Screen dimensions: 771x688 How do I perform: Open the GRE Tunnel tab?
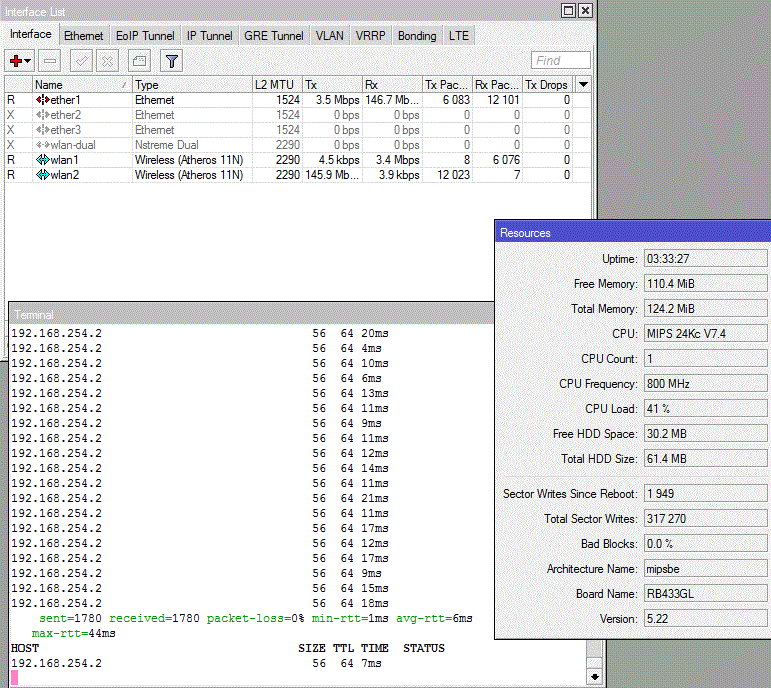tap(274, 36)
